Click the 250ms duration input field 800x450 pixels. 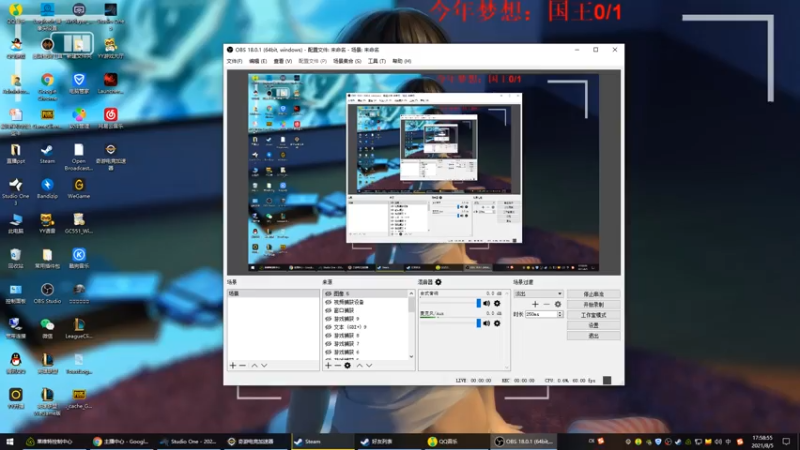[541, 314]
